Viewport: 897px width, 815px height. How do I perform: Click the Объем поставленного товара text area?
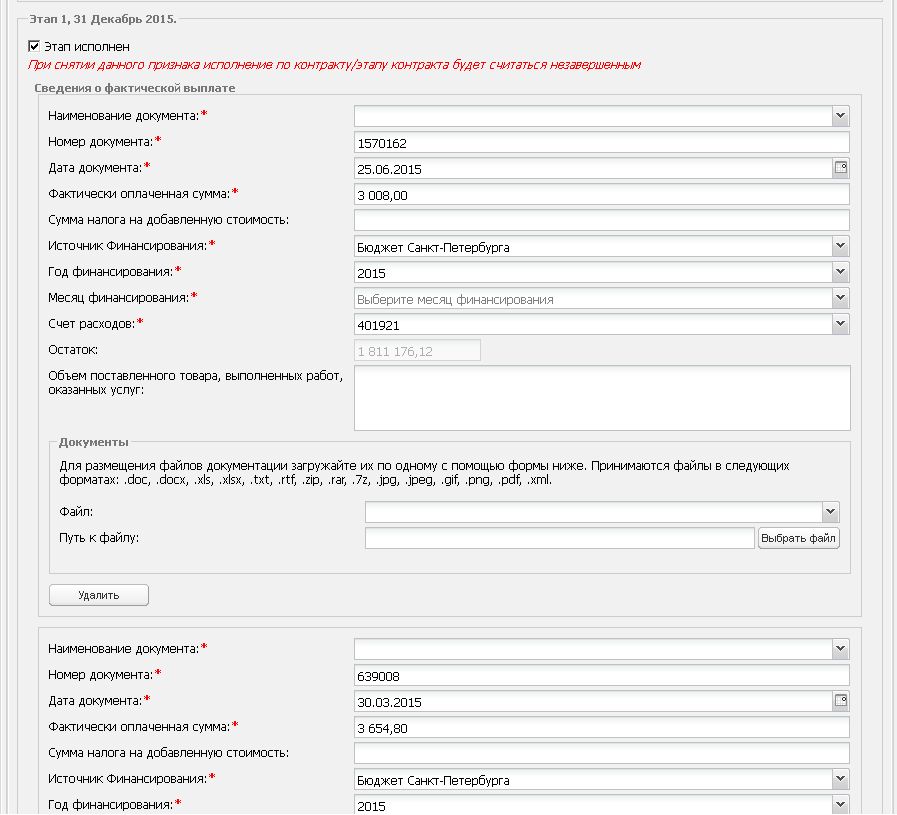pos(602,398)
